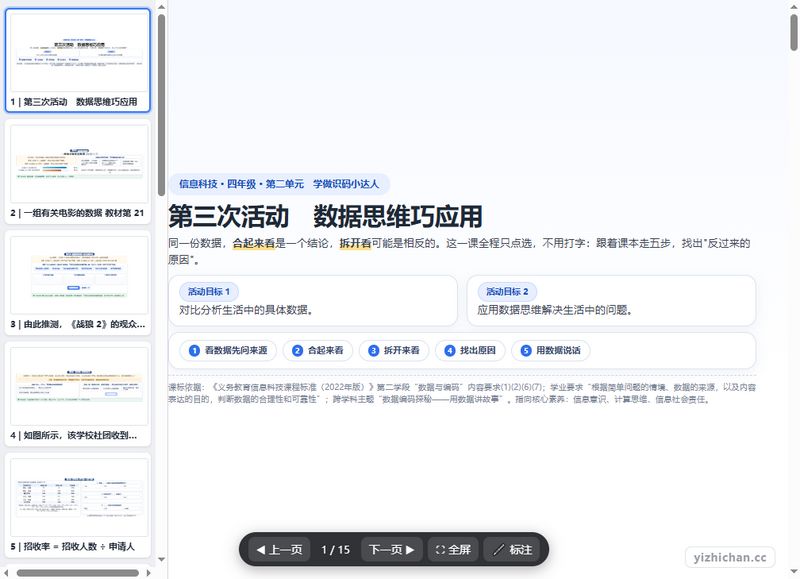Click the heading 第三次活动 数据思维巧应用
This screenshot has width=800, height=579.
326,216
